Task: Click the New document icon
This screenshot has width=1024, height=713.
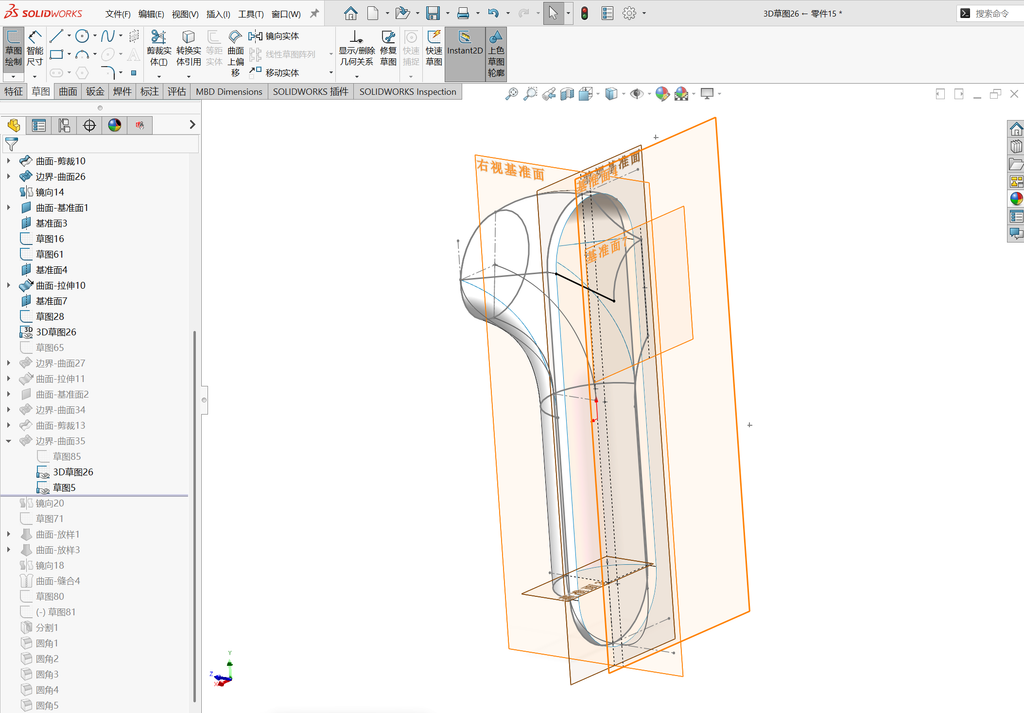Action: (372, 13)
